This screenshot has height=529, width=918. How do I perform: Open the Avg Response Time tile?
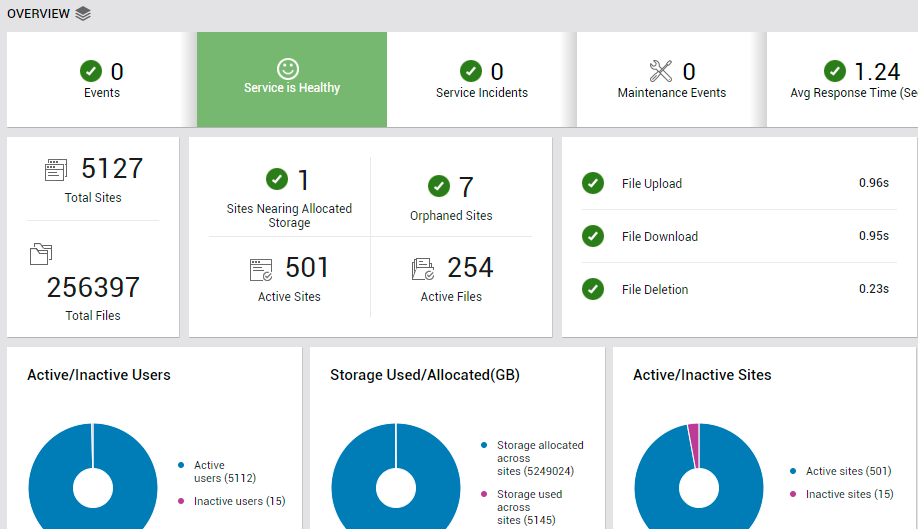click(842, 80)
